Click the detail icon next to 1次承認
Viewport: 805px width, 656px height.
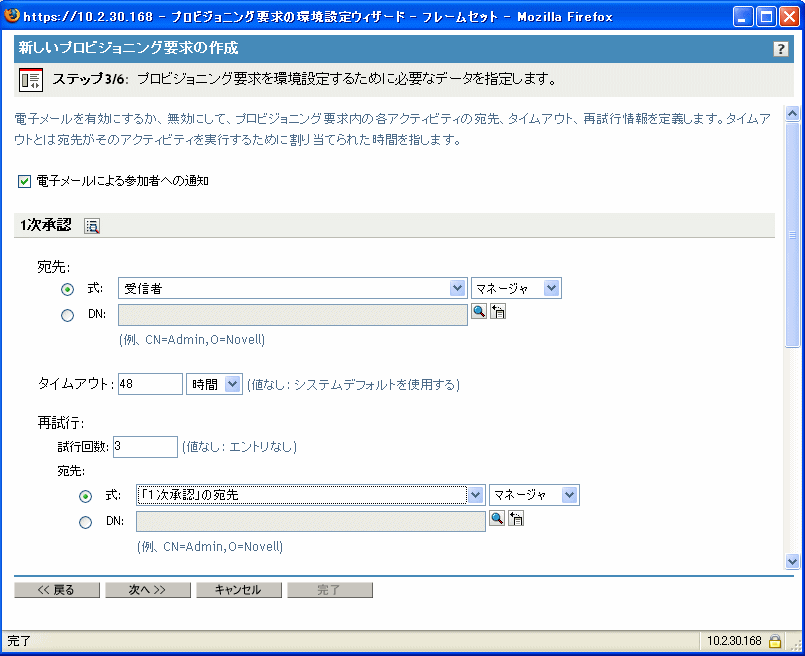(93, 226)
